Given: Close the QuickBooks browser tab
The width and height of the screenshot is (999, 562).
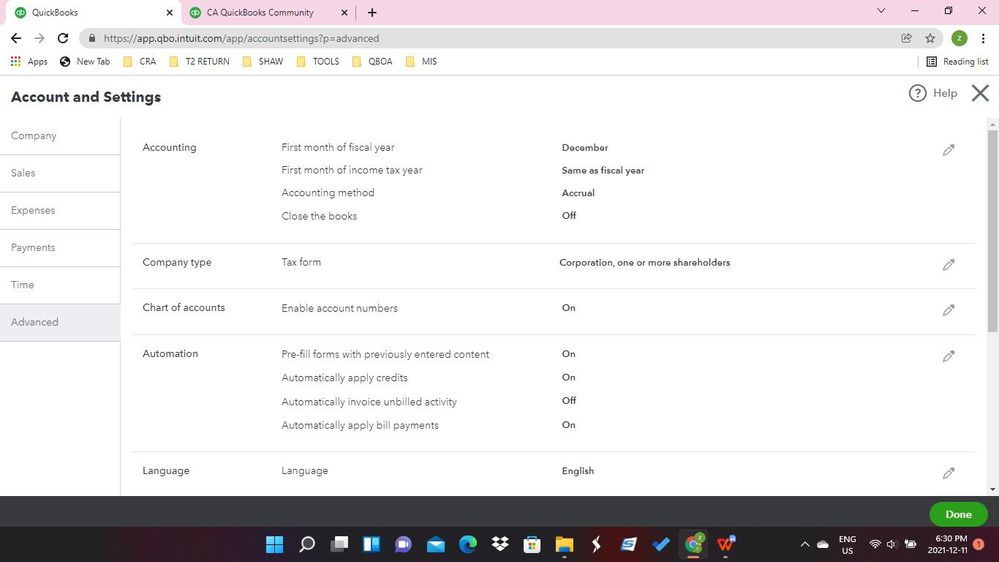Looking at the screenshot, I should (169, 12).
